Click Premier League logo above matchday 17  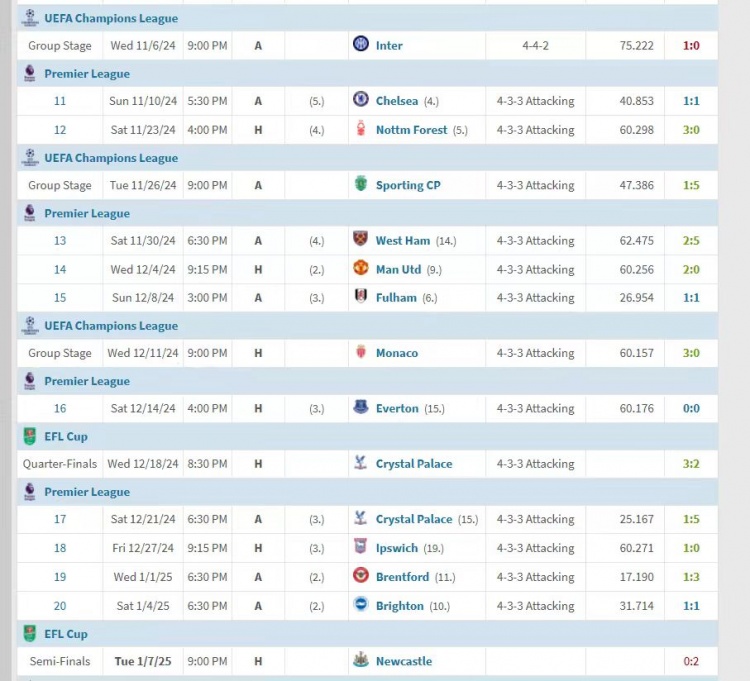click(30, 492)
